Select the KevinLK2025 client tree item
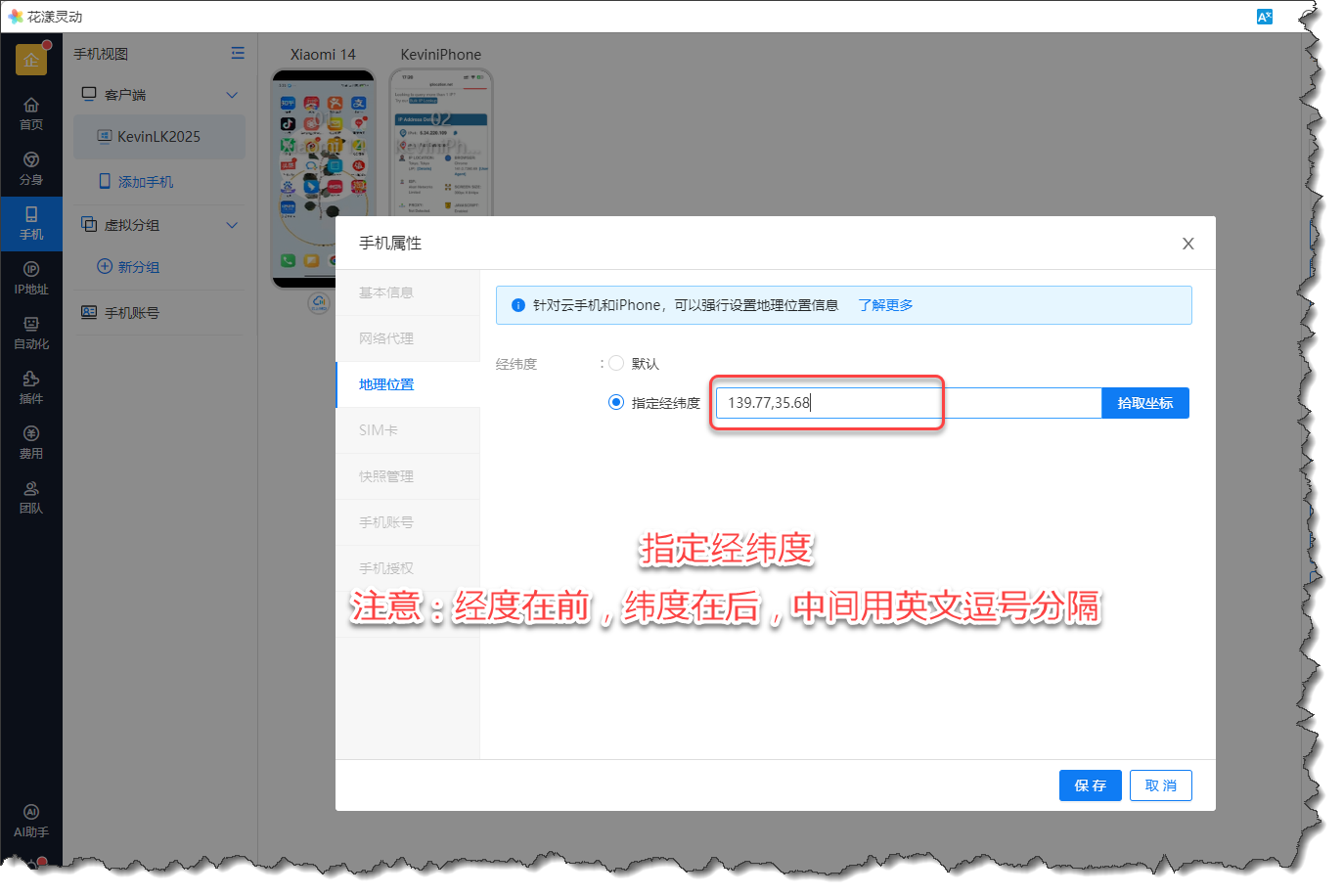The image size is (1343, 896). [x=158, y=137]
